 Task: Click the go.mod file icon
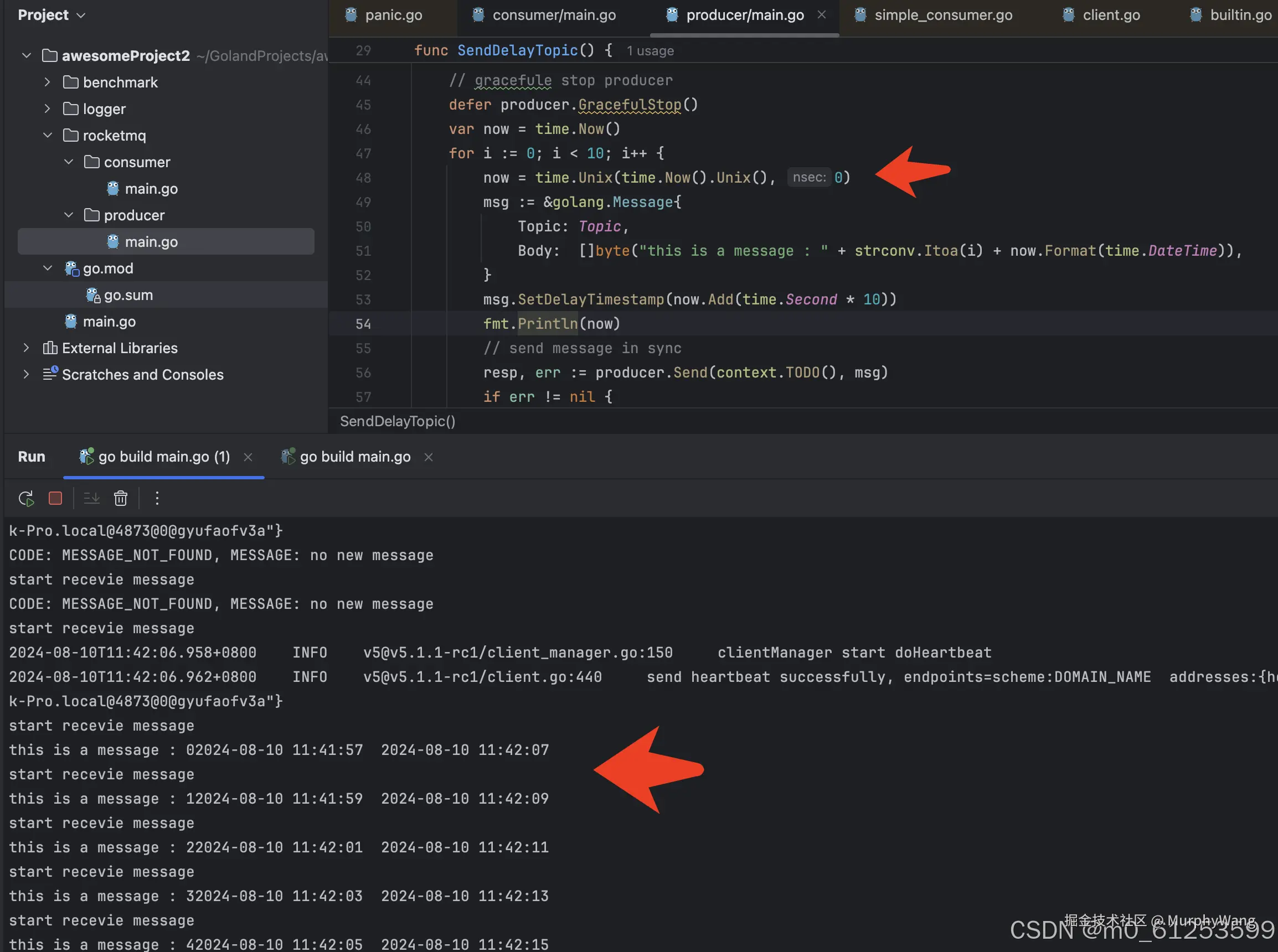71,268
